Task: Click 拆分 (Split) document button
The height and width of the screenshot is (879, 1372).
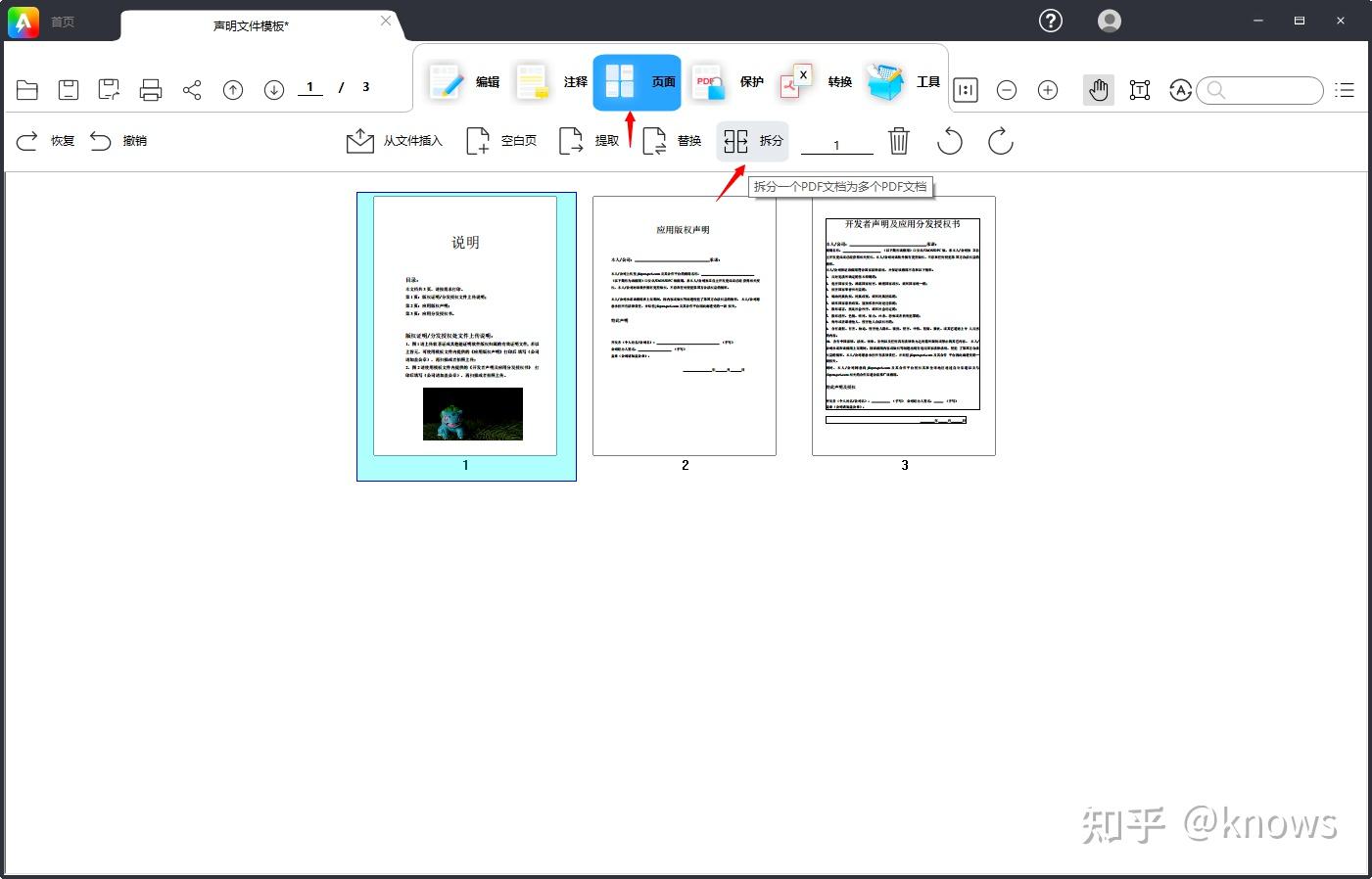Action: click(x=753, y=141)
